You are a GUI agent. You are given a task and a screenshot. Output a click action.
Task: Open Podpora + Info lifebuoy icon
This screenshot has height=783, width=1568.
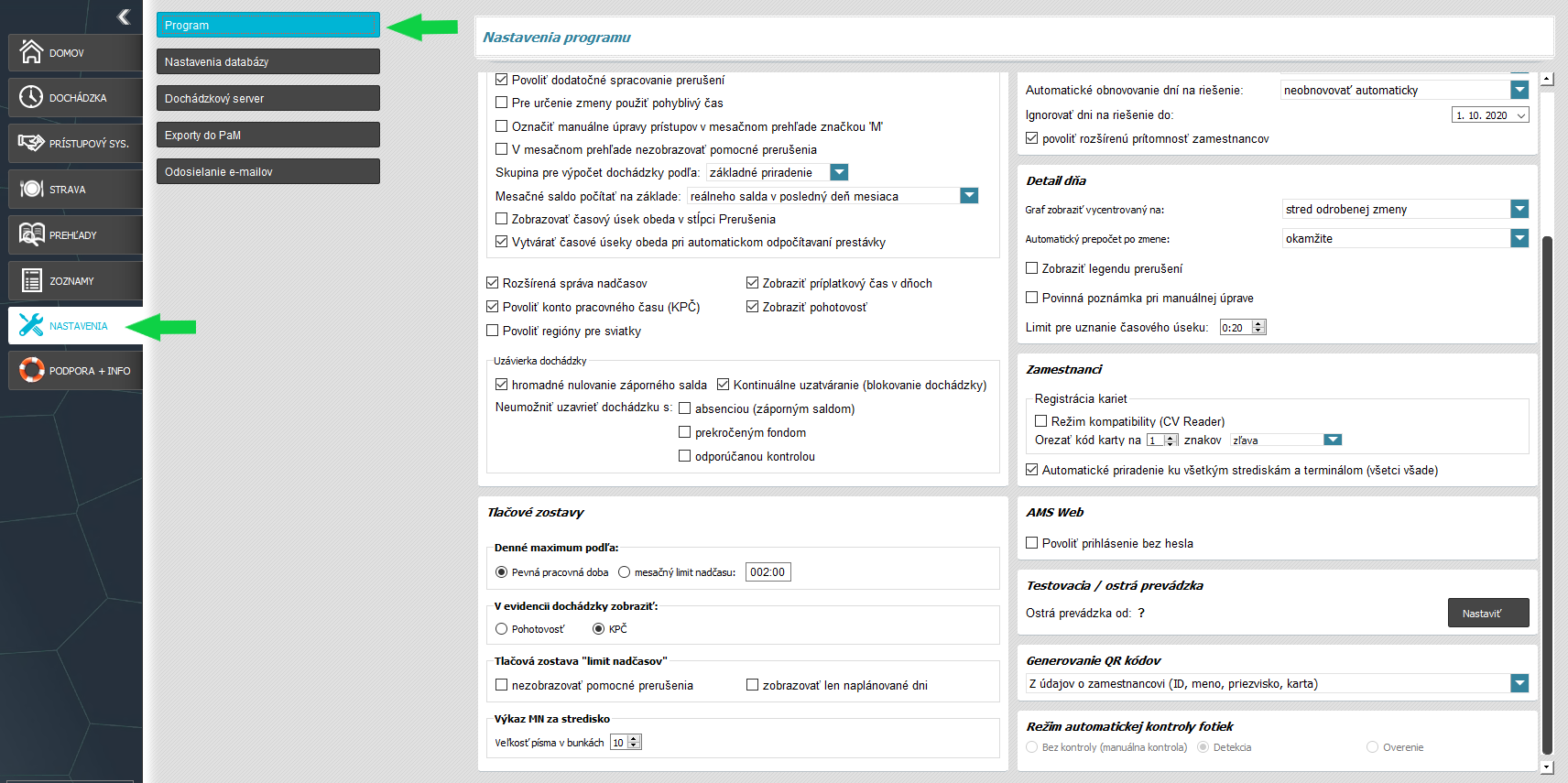pos(31,370)
